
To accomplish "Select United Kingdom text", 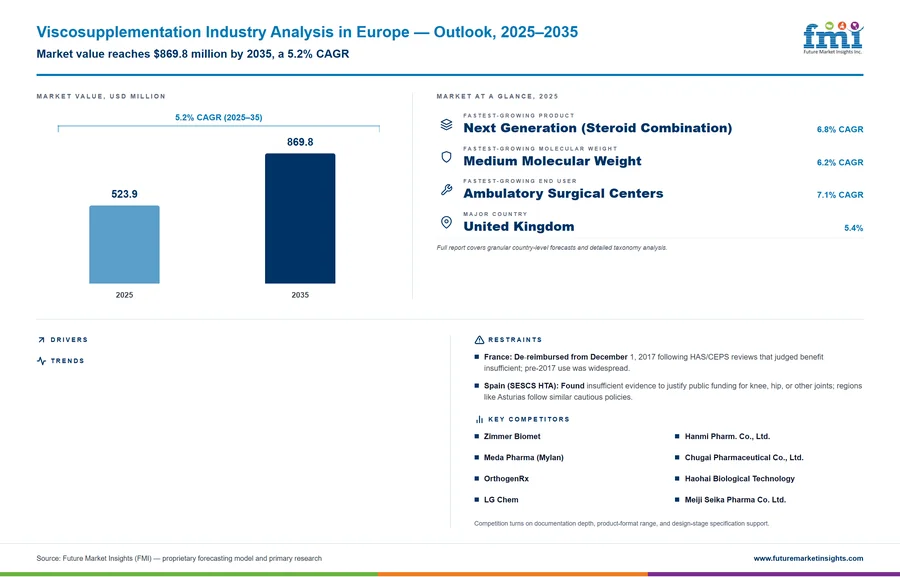I will pos(519,226).
